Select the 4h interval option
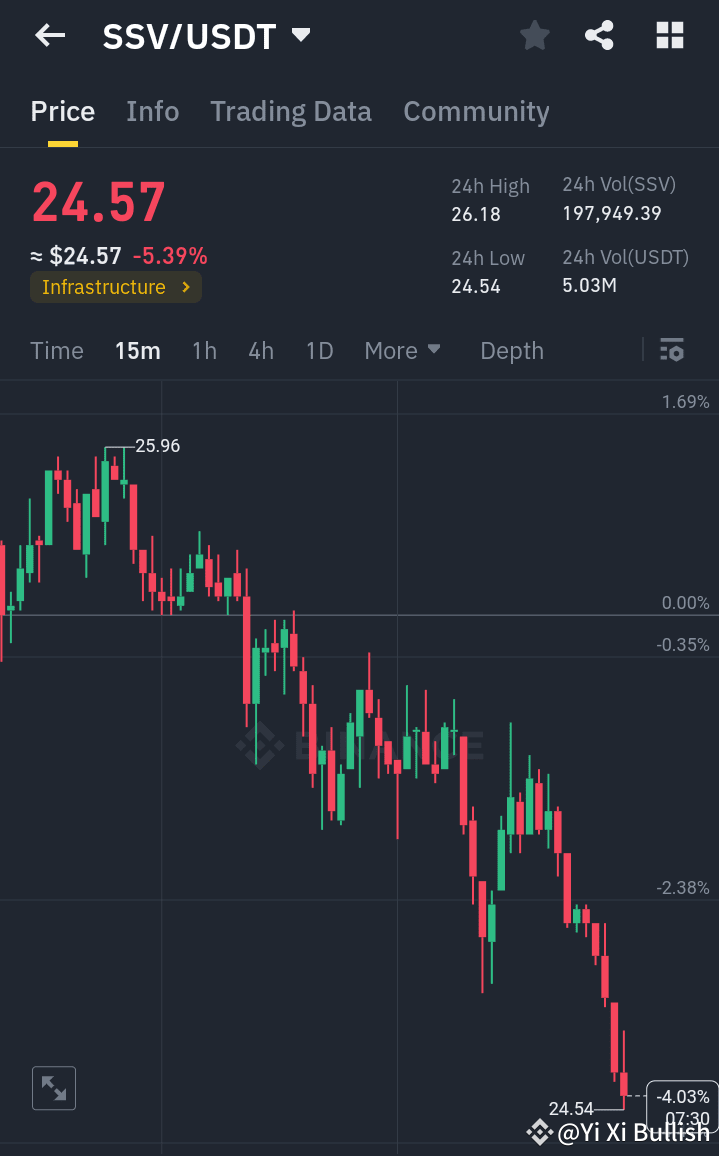This screenshot has width=719, height=1156. tap(260, 350)
